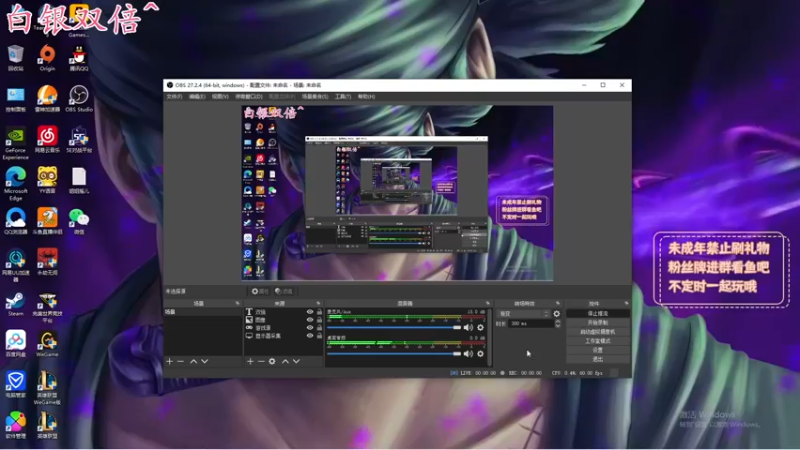Pop out the Scene Transitions dock via header icon
Image resolution: width=800 pixels, height=450 pixels.
[x=558, y=303]
